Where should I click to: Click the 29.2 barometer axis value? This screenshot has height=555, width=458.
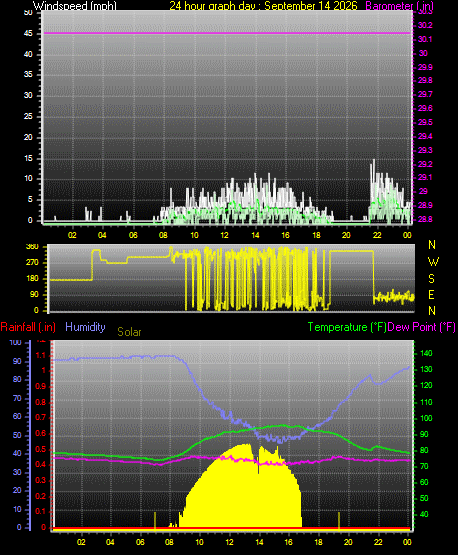tap(425, 164)
